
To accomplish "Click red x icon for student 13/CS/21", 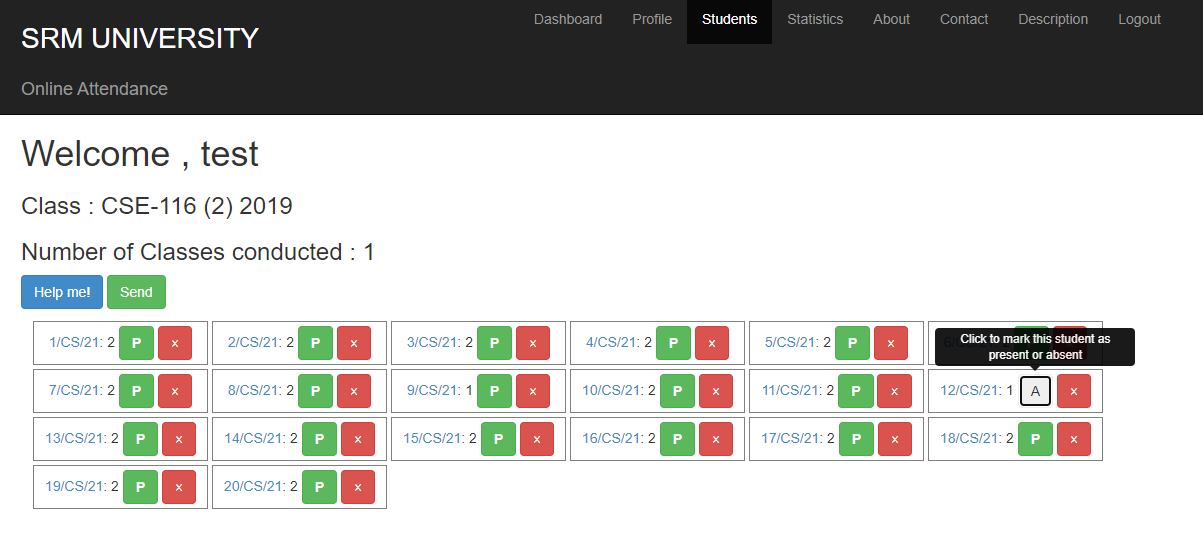I will (179, 439).
